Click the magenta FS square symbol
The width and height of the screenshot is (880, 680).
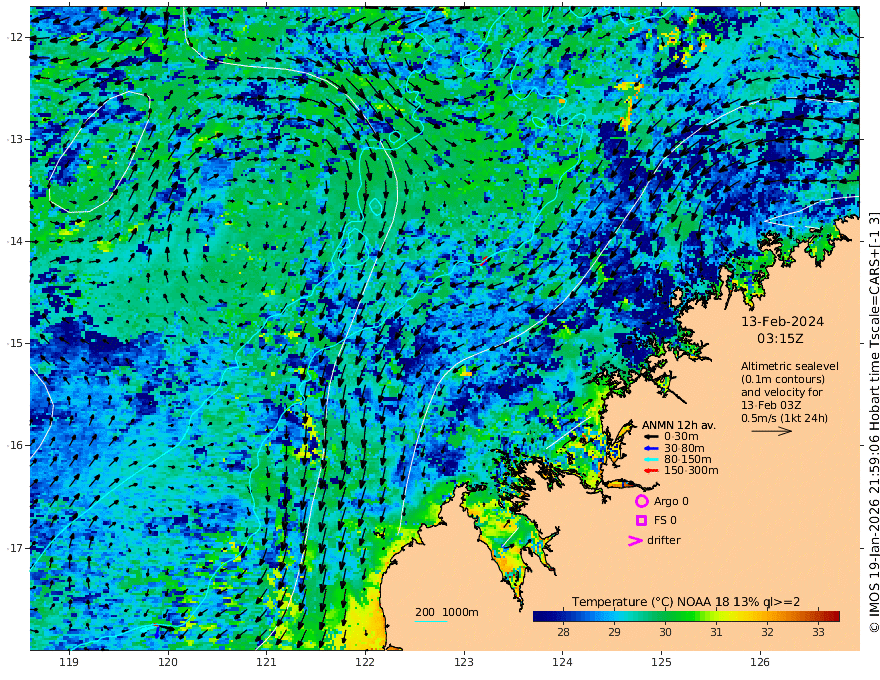tap(641, 521)
